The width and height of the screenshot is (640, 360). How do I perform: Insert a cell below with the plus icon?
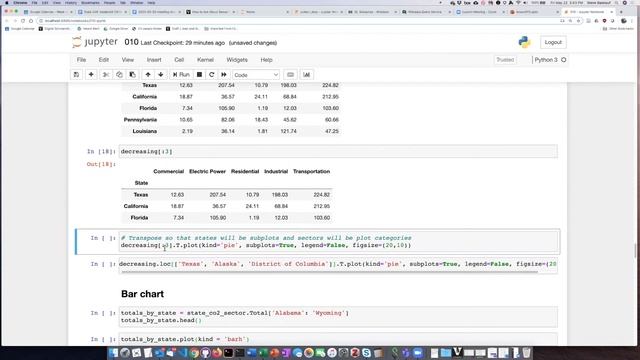pyautogui.click(x=91, y=75)
